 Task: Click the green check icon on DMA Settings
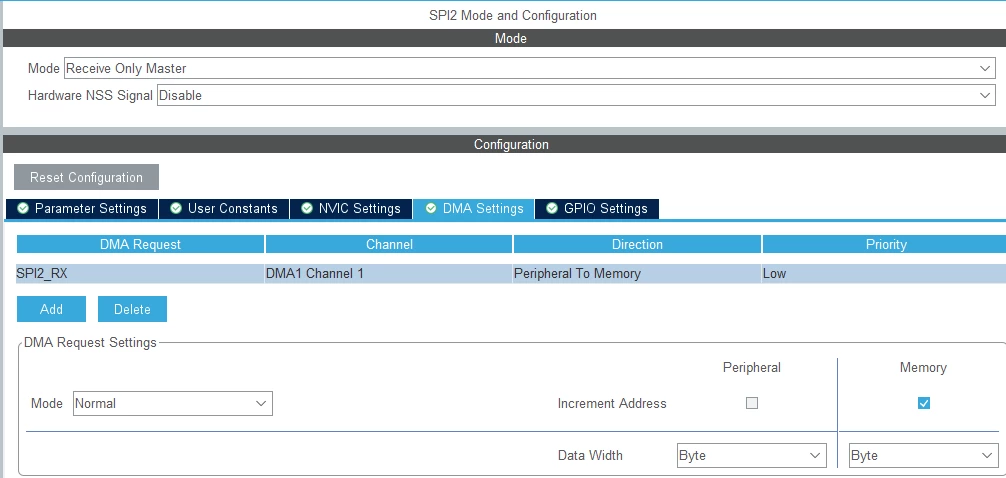pyautogui.click(x=431, y=209)
